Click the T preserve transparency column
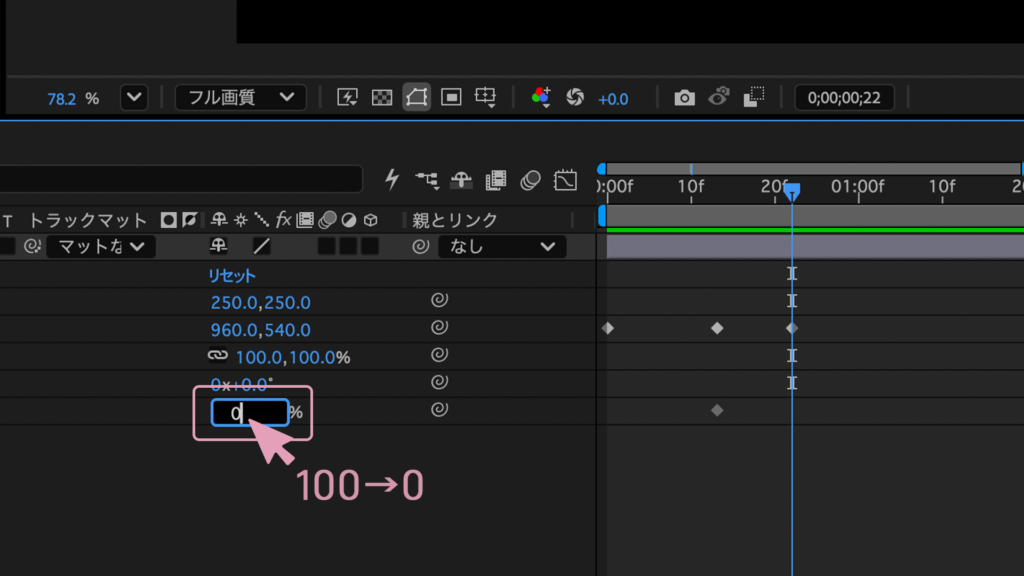The height and width of the screenshot is (576, 1024). 7,221
